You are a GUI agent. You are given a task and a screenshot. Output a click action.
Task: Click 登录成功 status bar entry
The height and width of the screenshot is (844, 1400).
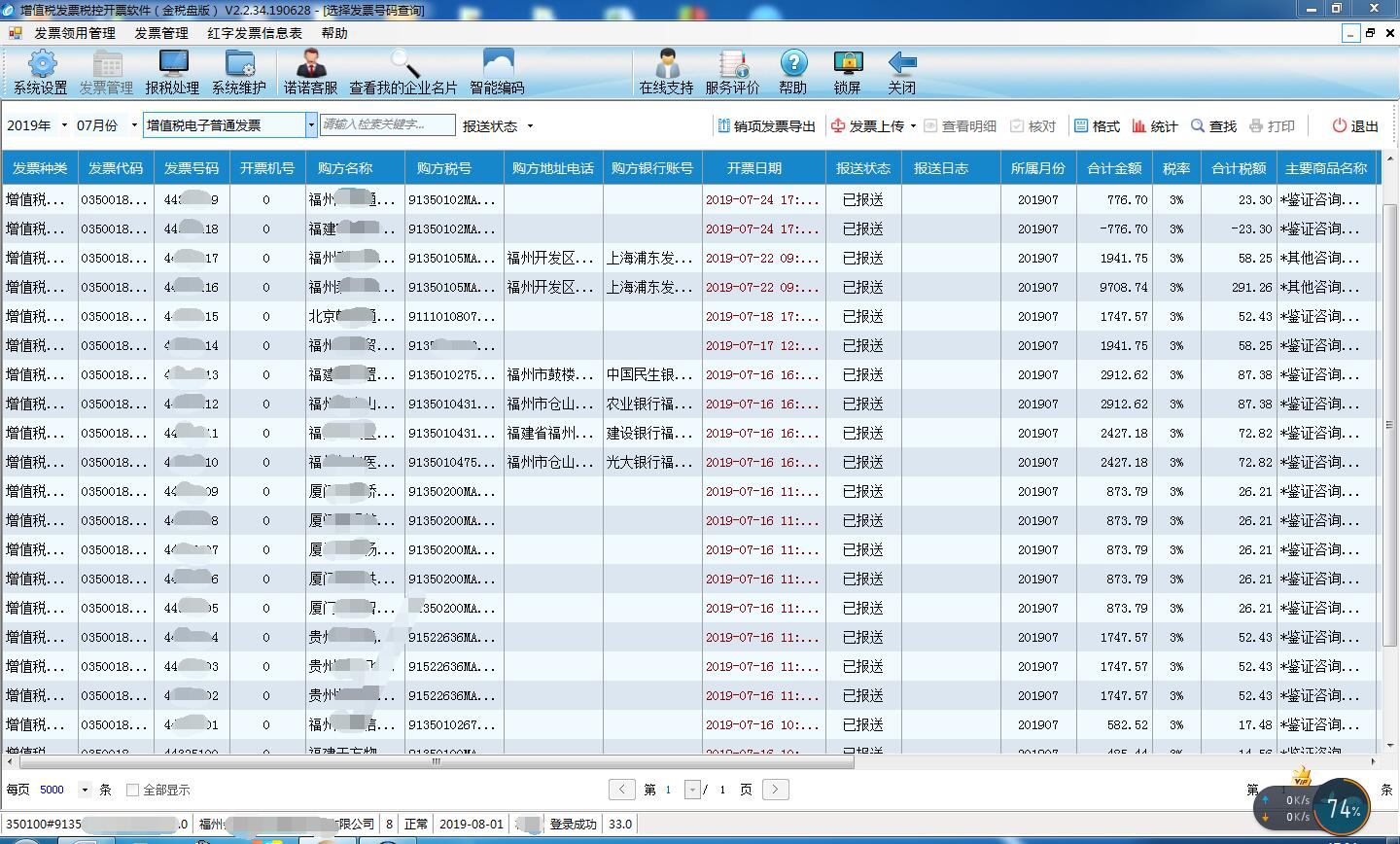(x=574, y=824)
